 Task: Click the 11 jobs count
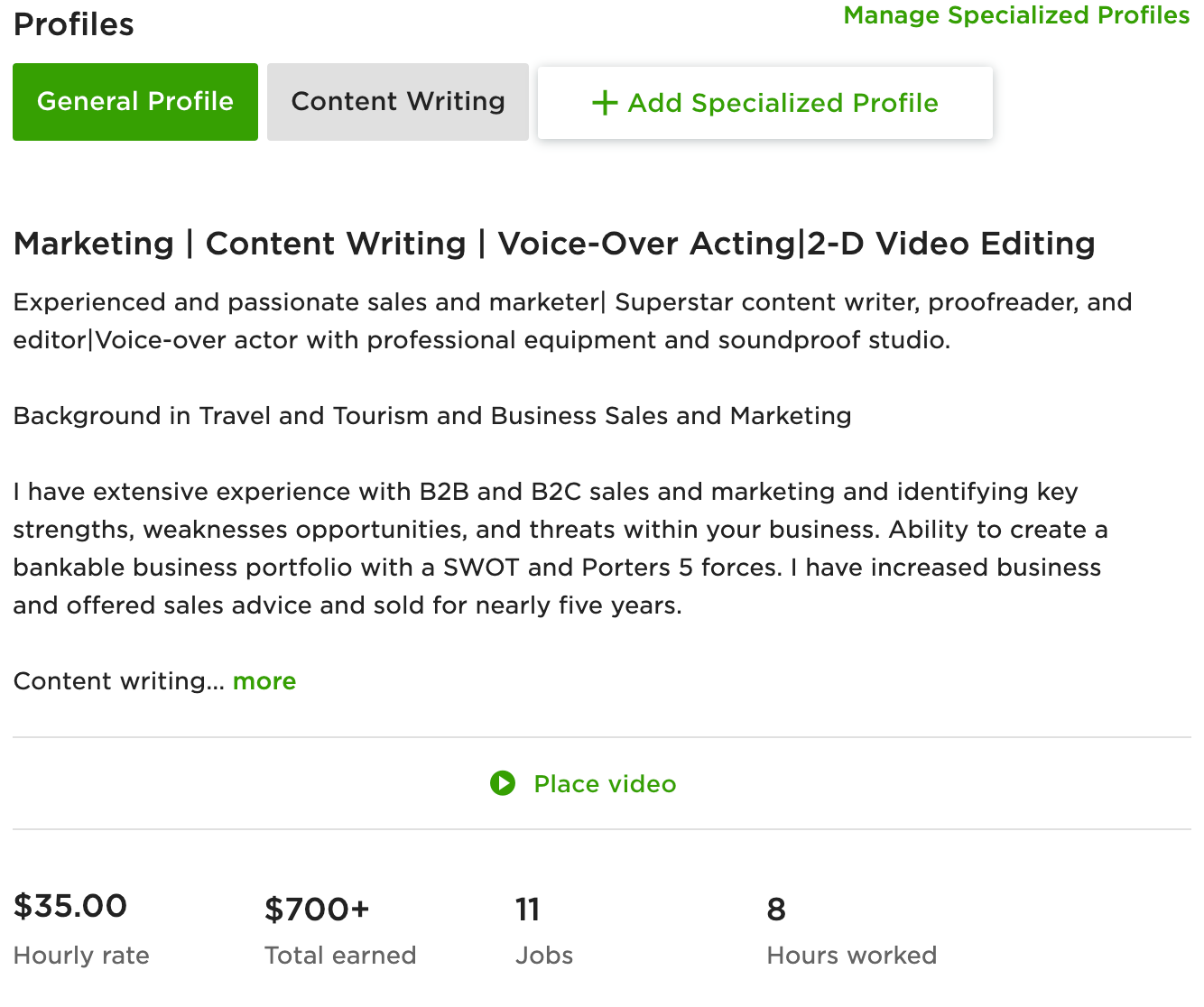[527, 910]
